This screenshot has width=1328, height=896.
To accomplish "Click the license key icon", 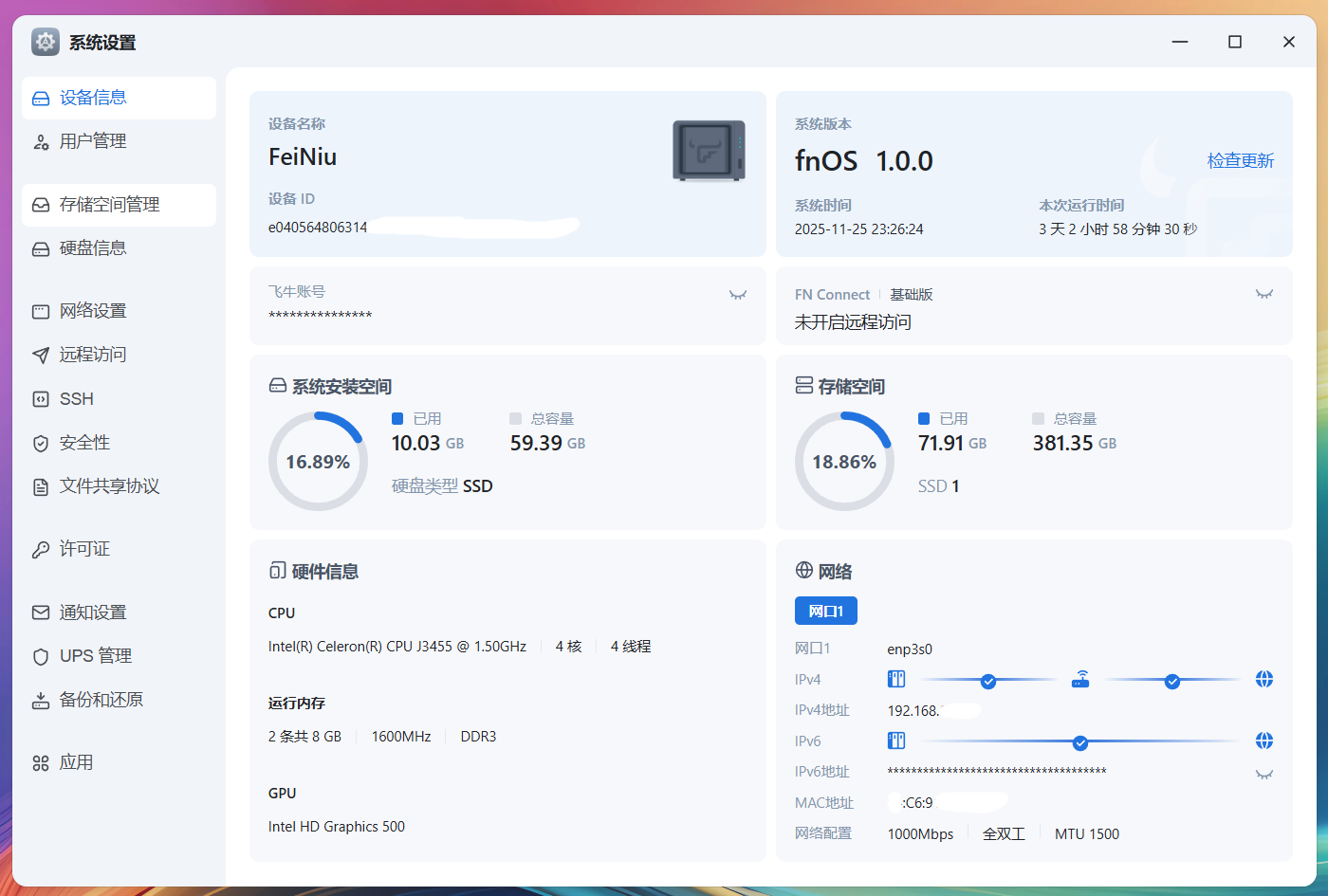I will click(x=41, y=550).
